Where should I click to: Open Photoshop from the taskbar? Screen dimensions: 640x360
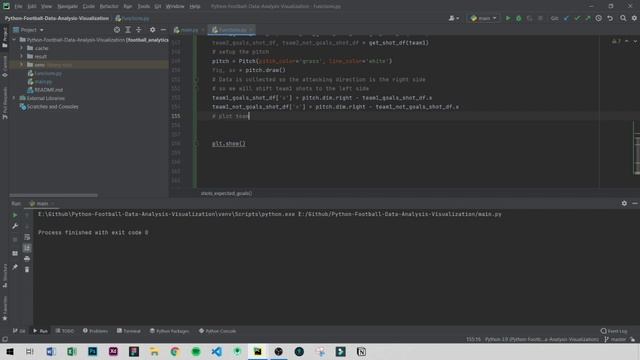(x=93, y=351)
